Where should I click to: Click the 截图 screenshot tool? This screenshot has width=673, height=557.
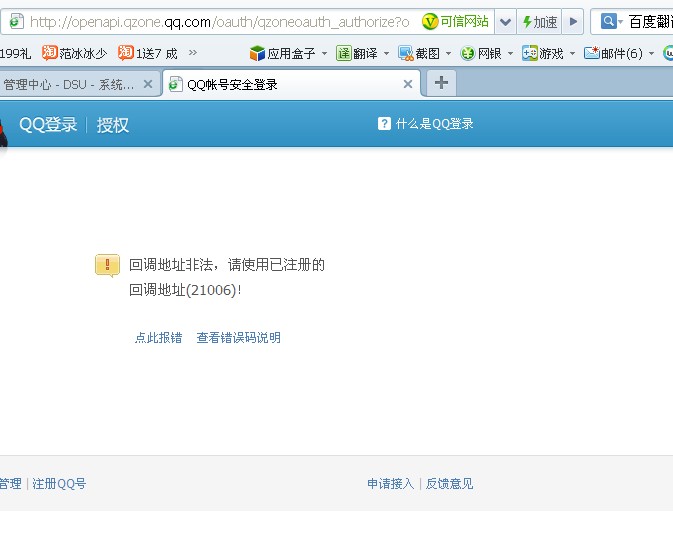[x=418, y=53]
